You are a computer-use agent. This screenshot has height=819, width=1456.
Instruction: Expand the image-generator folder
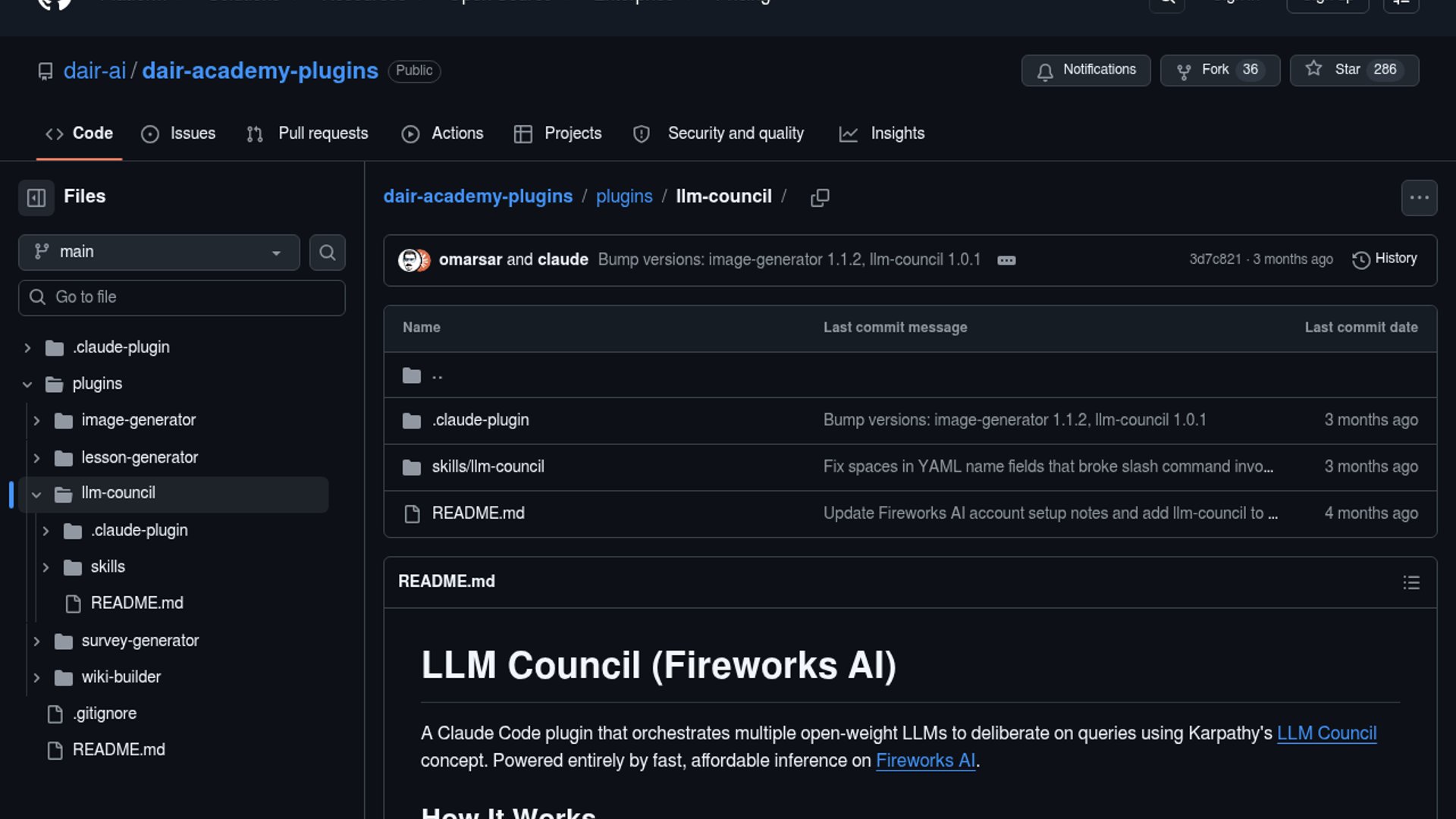pyautogui.click(x=36, y=421)
